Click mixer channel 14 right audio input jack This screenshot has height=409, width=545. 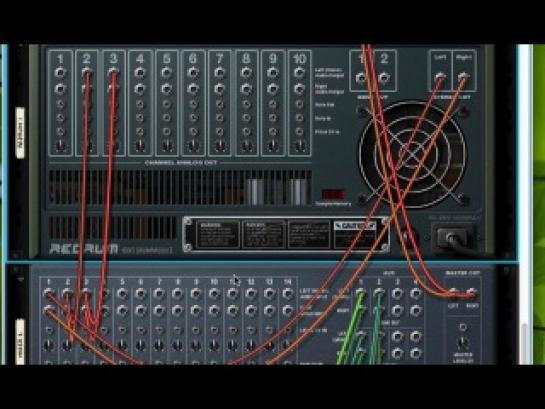tap(287, 310)
